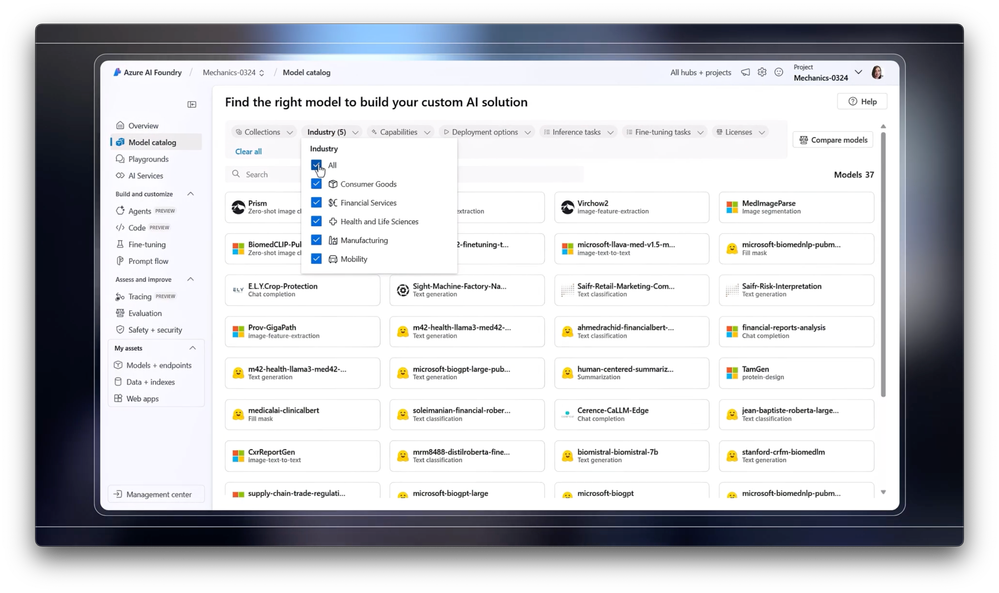Viewport: 999px width, 593px height.
Task: Click the Sight-Machine-Factory model icon
Action: click(x=403, y=290)
